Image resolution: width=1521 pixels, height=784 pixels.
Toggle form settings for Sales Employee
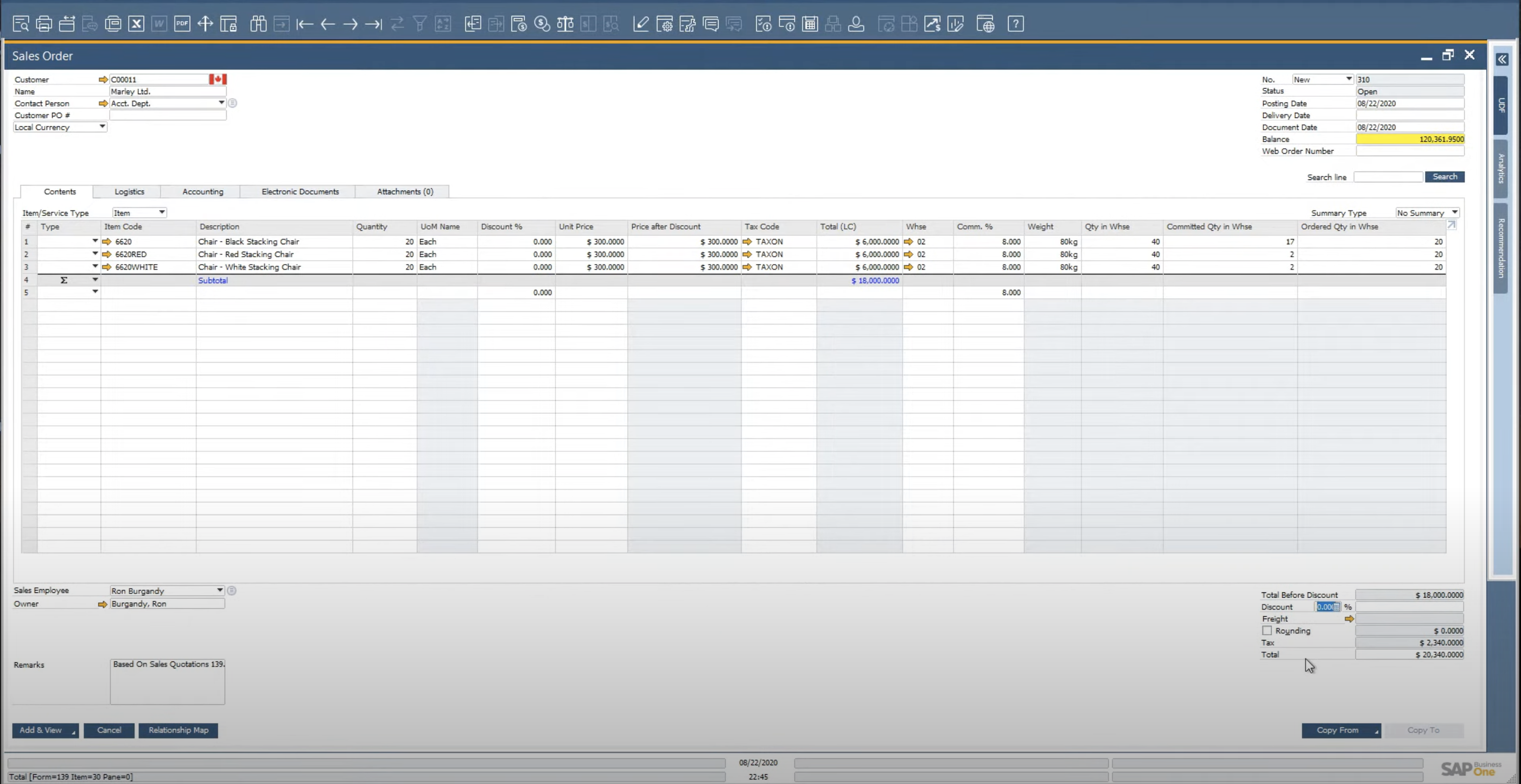click(x=231, y=591)
